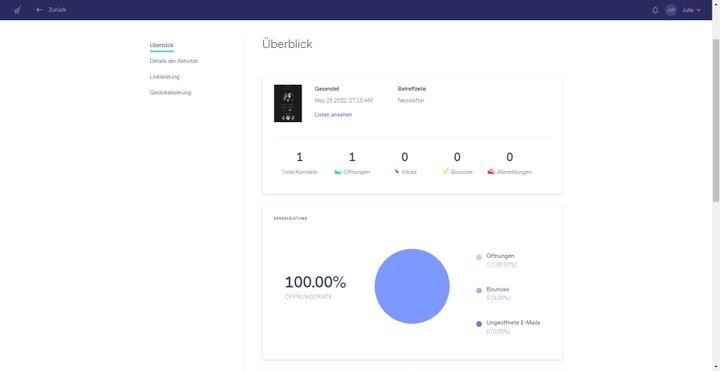Select the Überblick sidebar tab

(x=162, y=45)
